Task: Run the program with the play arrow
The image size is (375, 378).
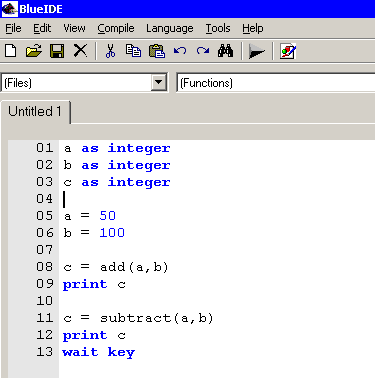Action: coord(257,52)
